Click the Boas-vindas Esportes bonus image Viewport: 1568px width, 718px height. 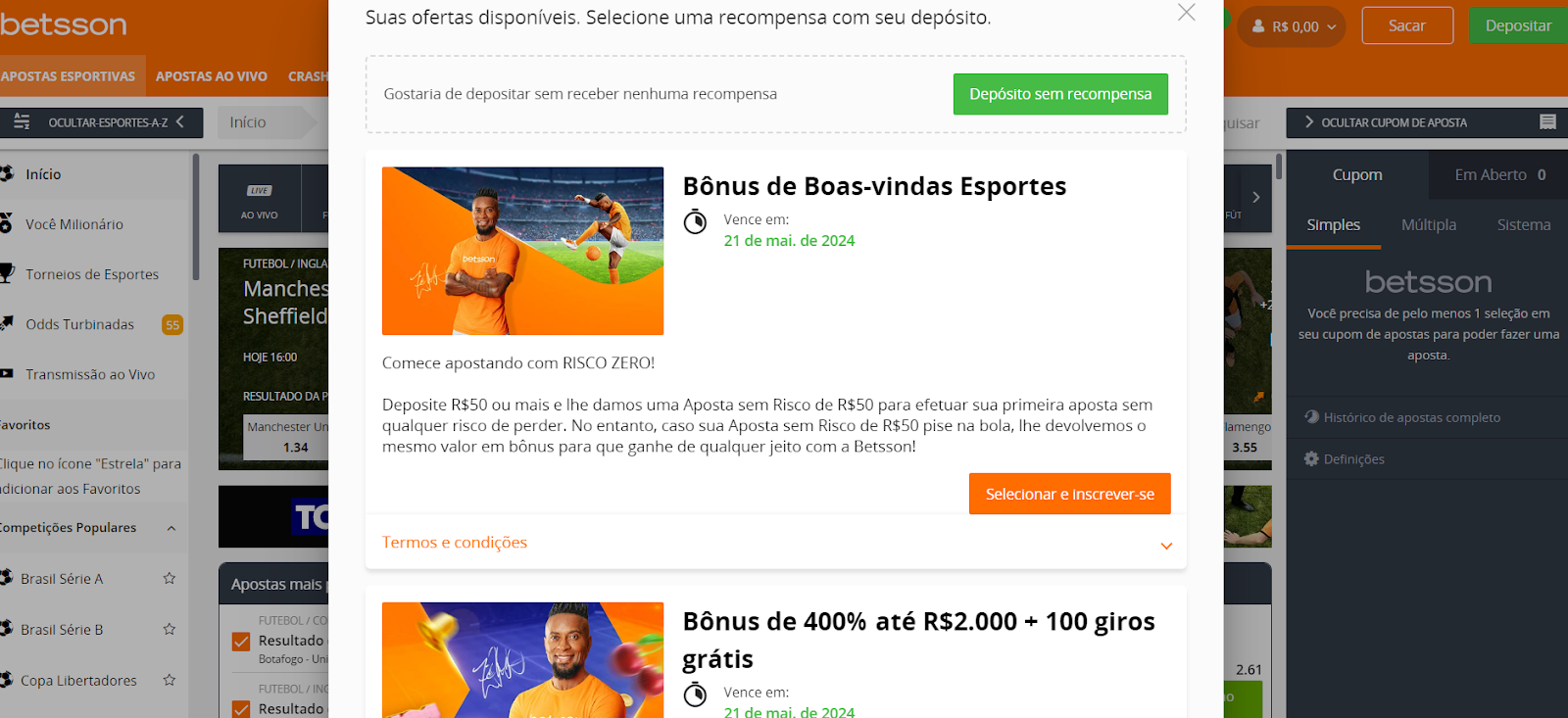click(522, 251)
